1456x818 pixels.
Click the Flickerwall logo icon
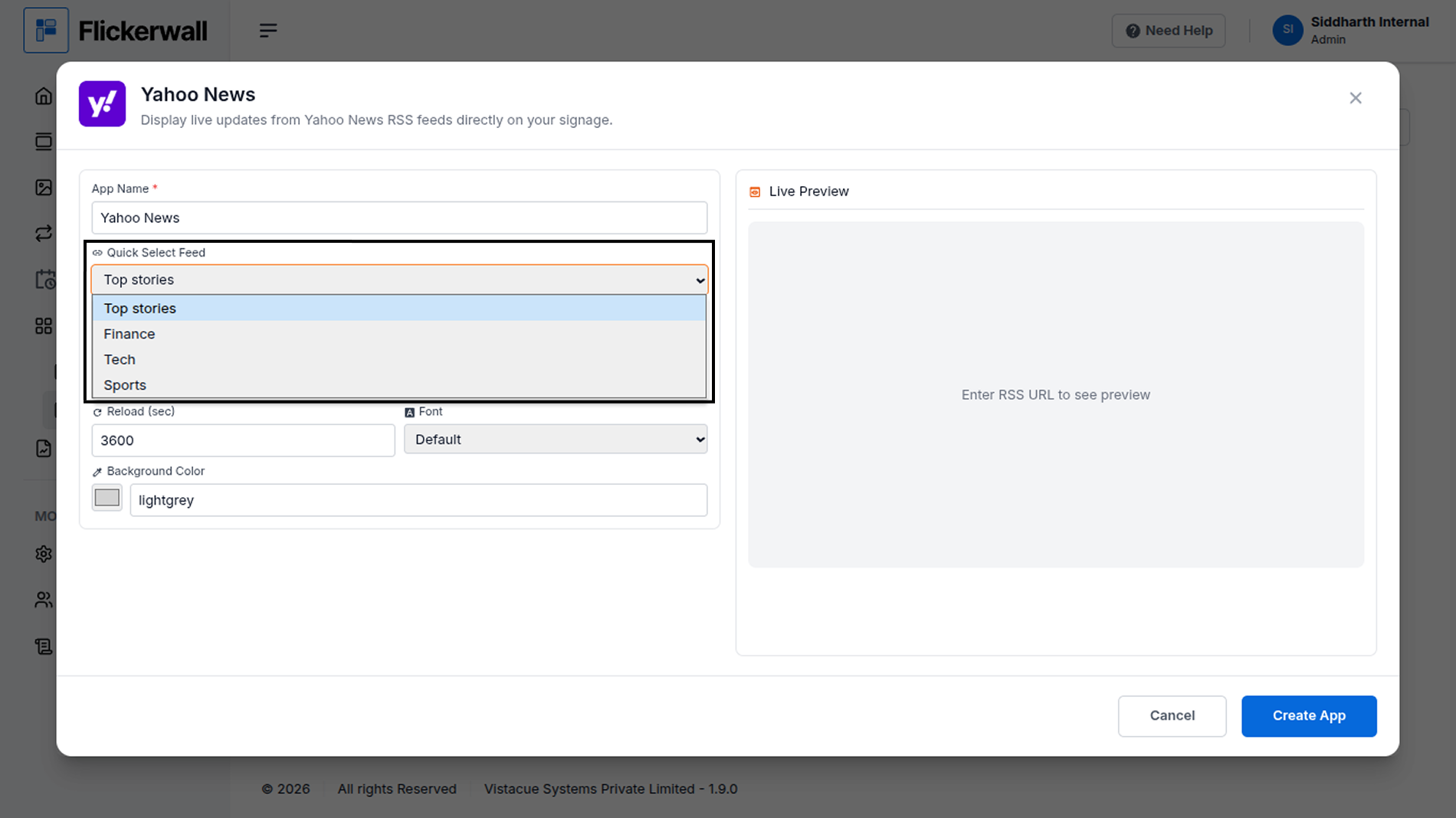[46, 31]
